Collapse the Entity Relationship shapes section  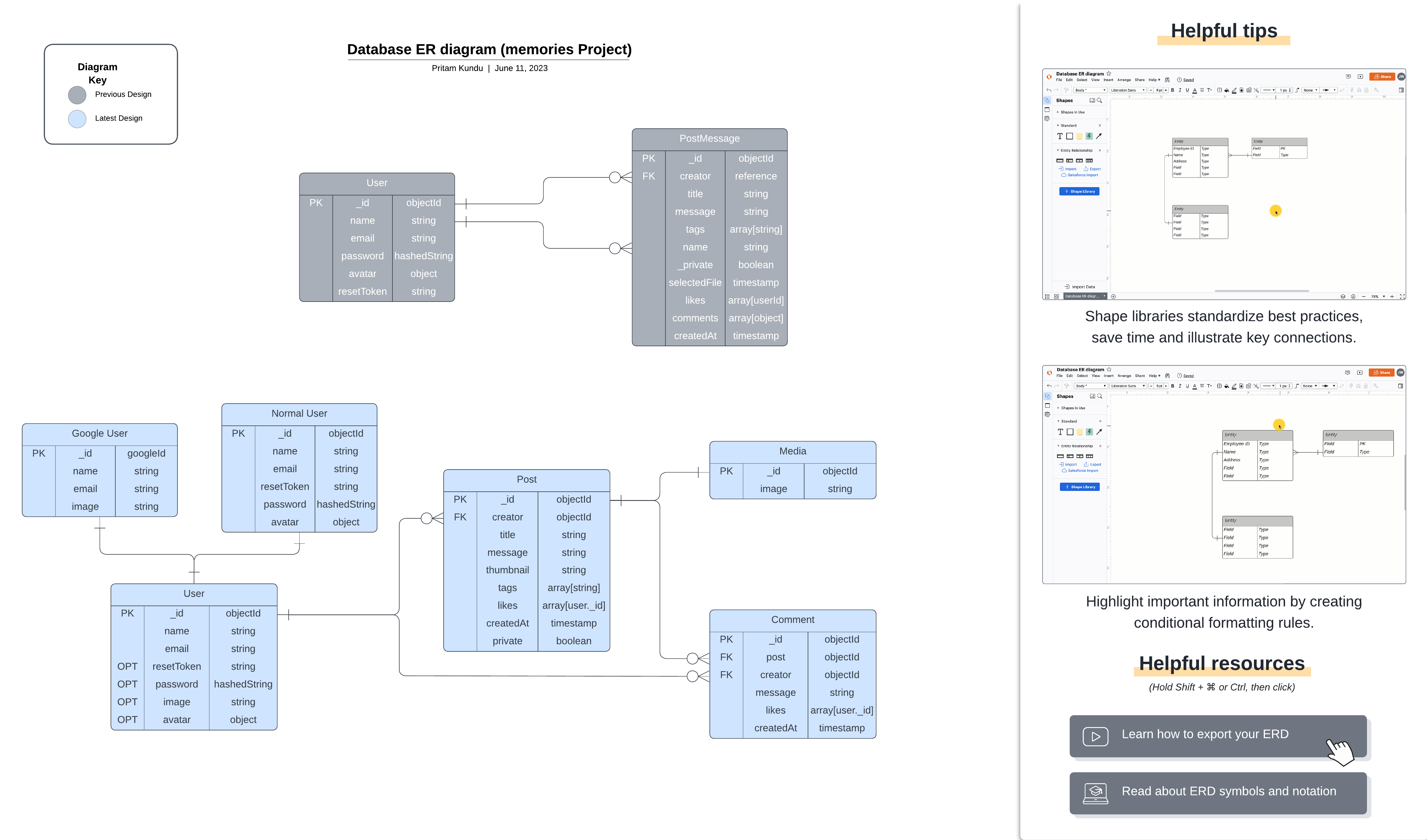1058,150
